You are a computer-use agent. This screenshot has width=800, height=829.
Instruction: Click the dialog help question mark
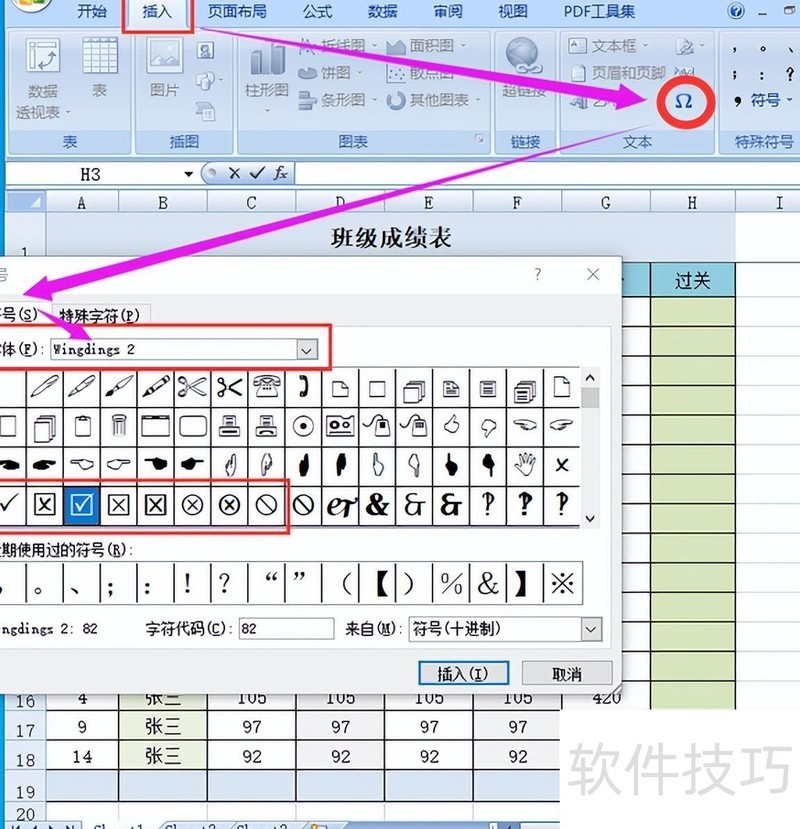pos(538,274)
